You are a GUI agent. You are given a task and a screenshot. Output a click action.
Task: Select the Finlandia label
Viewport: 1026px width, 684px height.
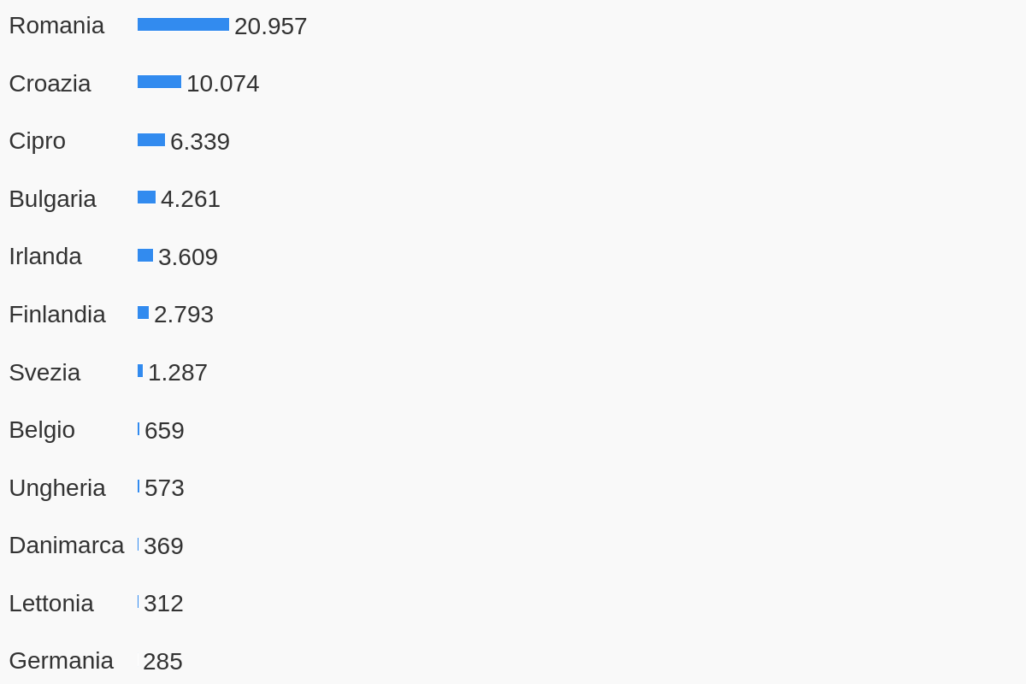(57, 315)
